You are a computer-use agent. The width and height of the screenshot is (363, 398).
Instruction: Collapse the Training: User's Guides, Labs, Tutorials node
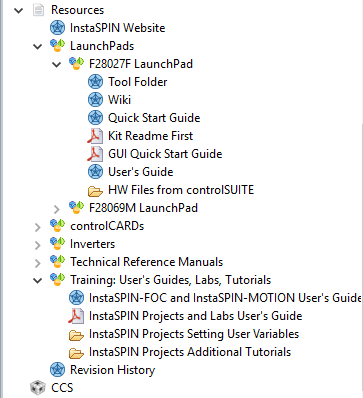point(37,280)
